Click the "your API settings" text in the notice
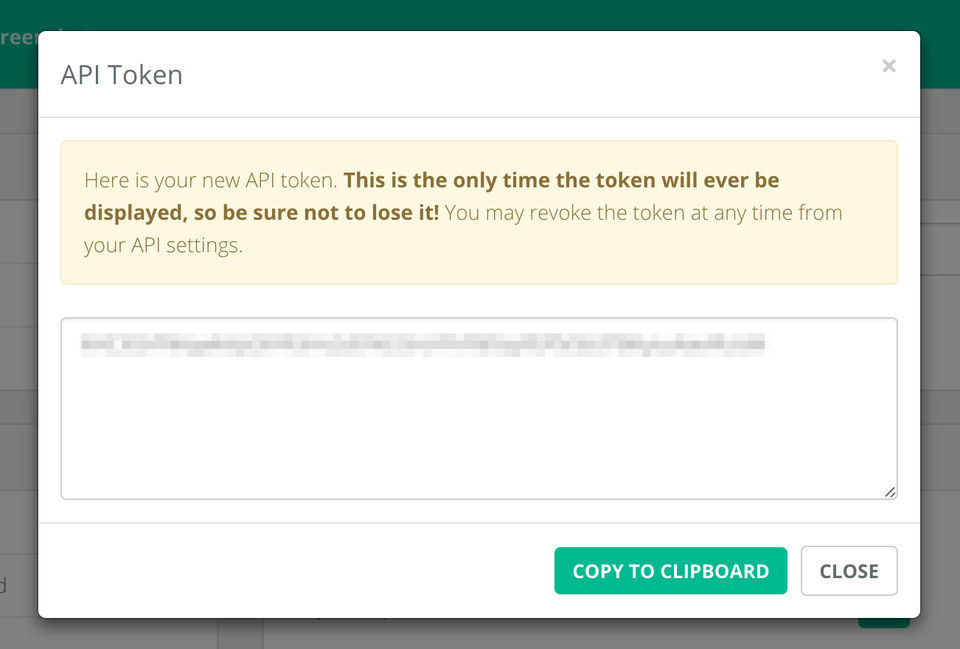This screenshot has width=960, height=649. point(162,245)
